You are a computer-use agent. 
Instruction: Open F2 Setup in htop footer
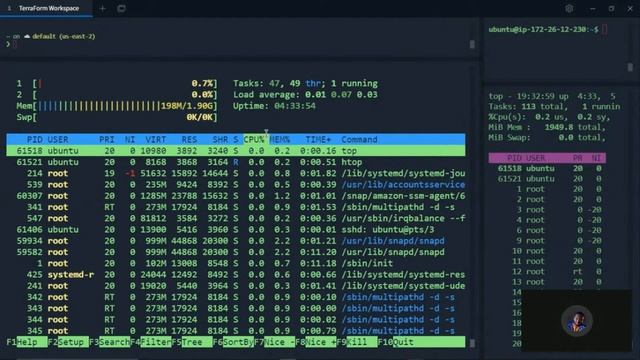(68, 342)
